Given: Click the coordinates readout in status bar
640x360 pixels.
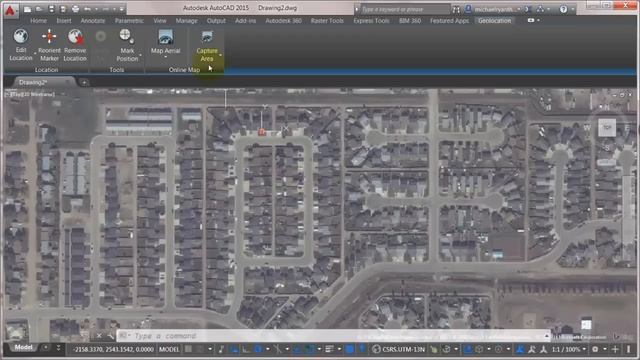Looking at the screenshot, I should click(113, 349).
